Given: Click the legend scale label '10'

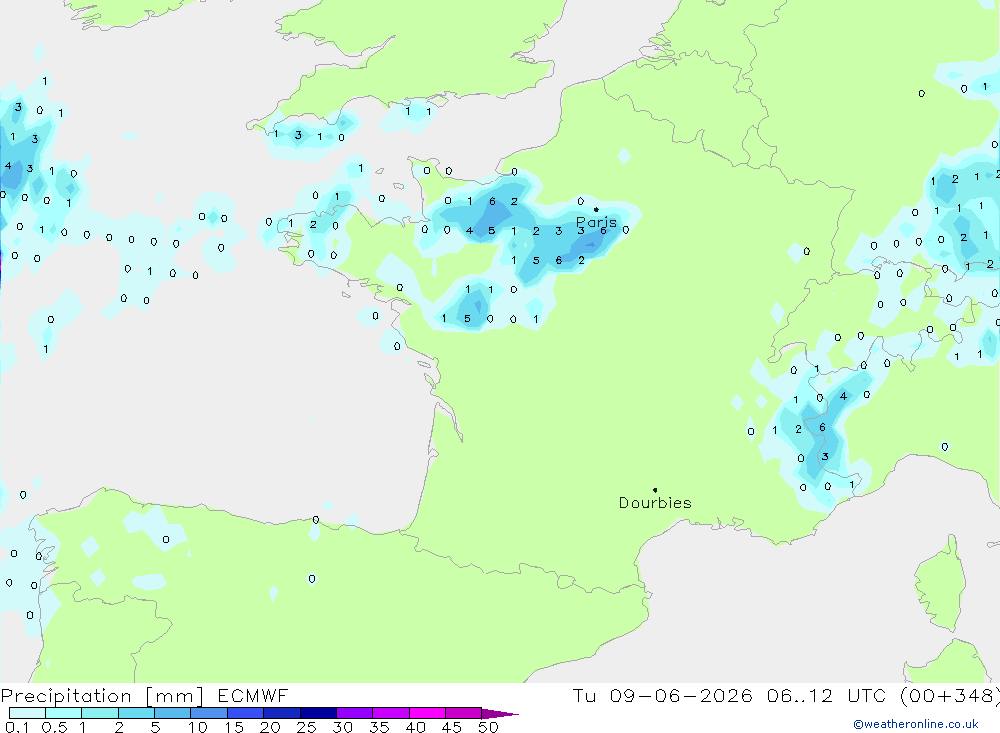Looking at the screenshot, I should (x=198, y=727).
